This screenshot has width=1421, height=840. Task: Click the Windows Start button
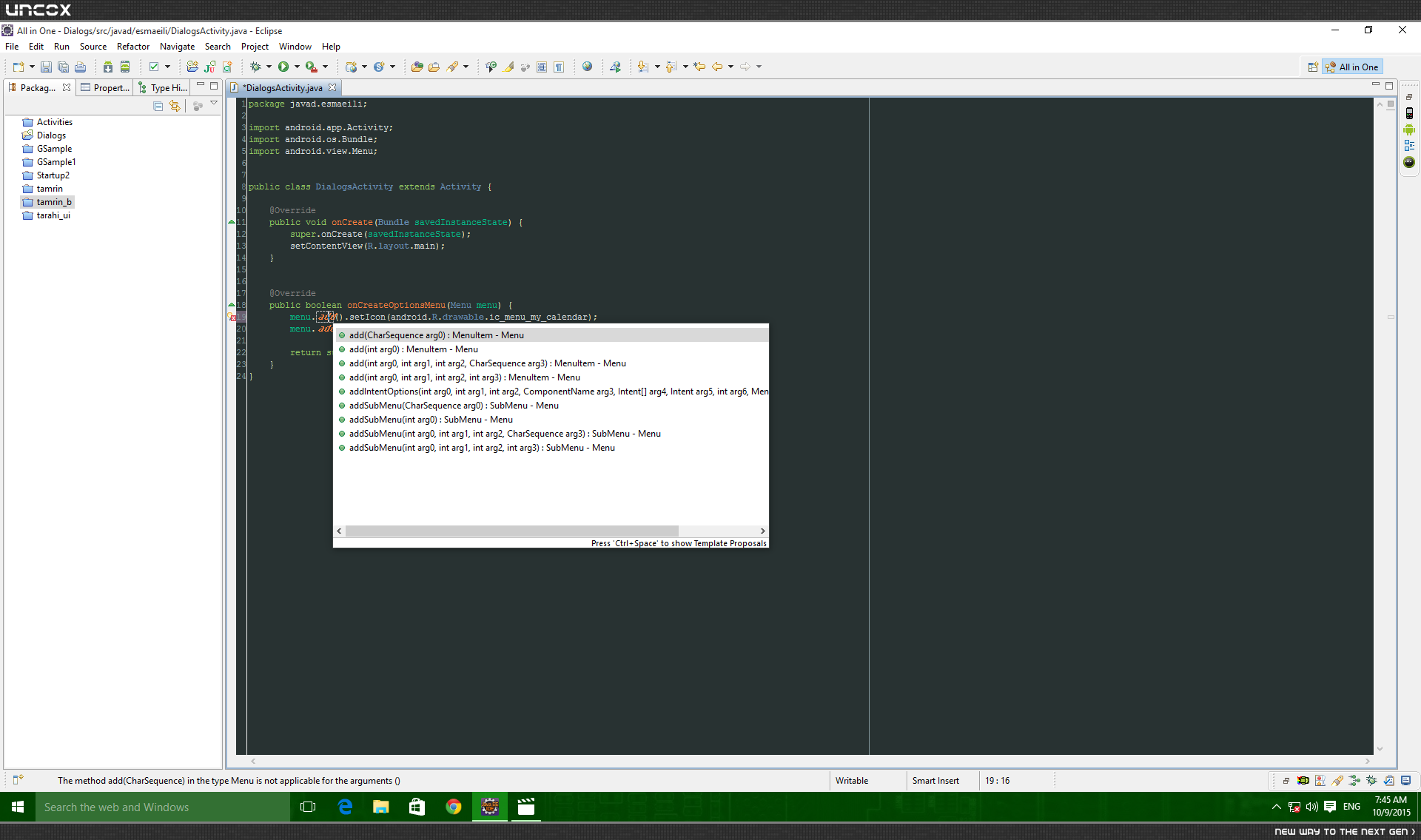(18, 807)
